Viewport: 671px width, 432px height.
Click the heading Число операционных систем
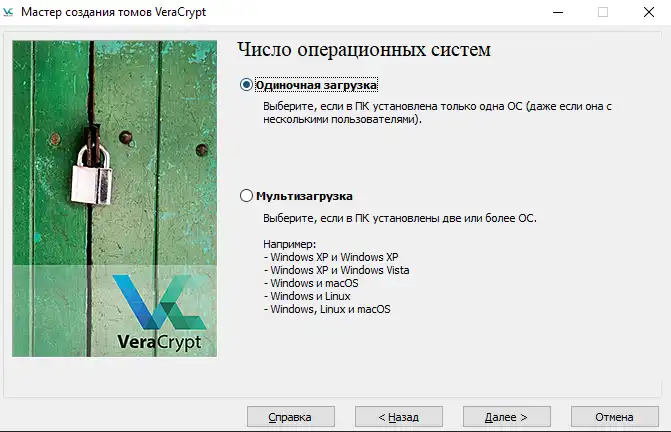(365, 51)
